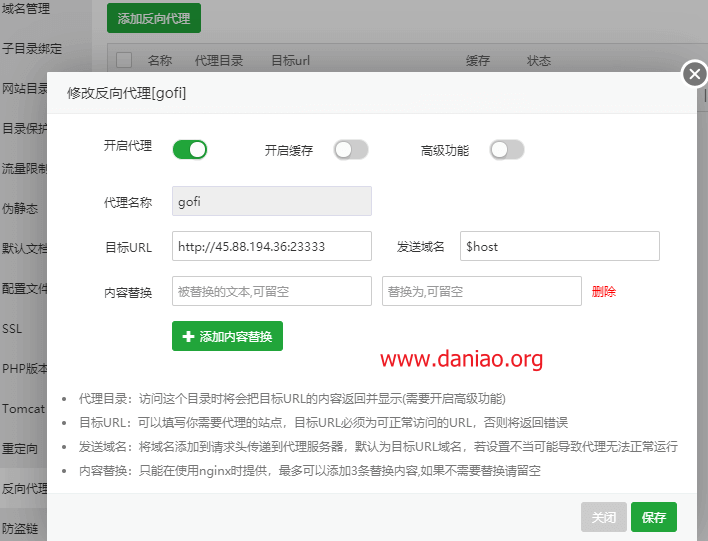Close the reverse proxy edit dialog
The height and width of the screenshot is (541, 708).
click(694, 75)
